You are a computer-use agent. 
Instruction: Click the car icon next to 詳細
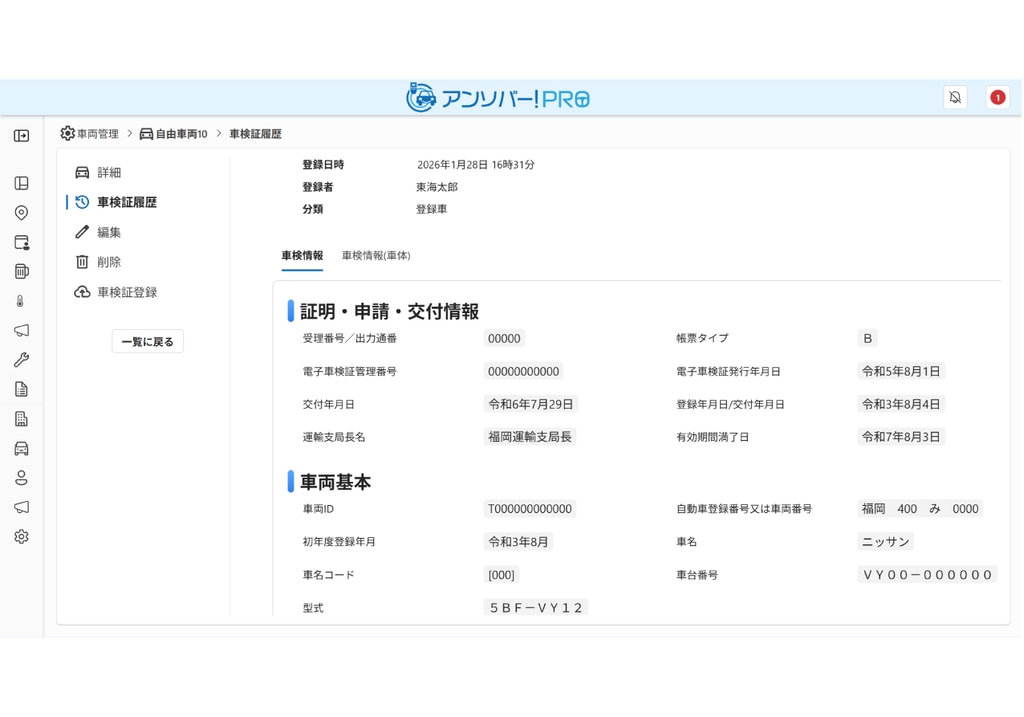(x=82, y=172)
